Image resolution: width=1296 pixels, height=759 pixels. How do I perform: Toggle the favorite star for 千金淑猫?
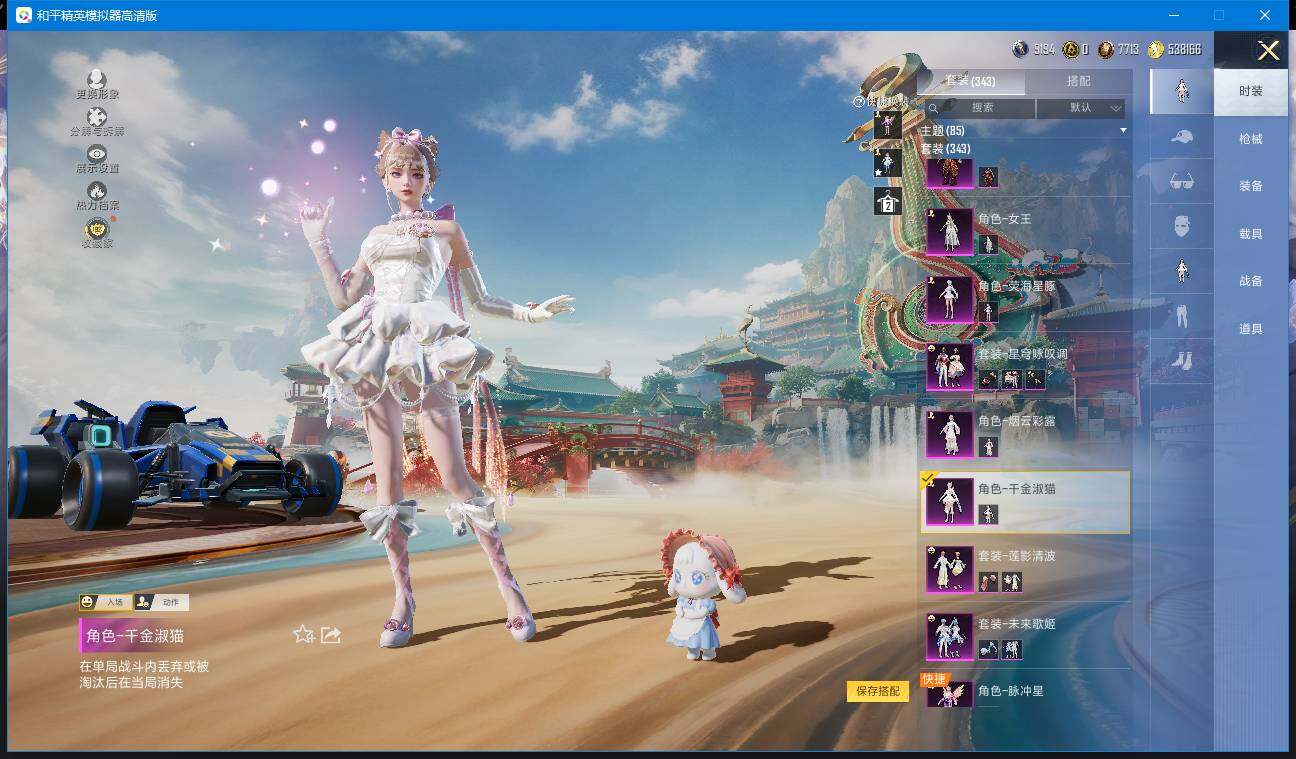[x=303, y=635]
